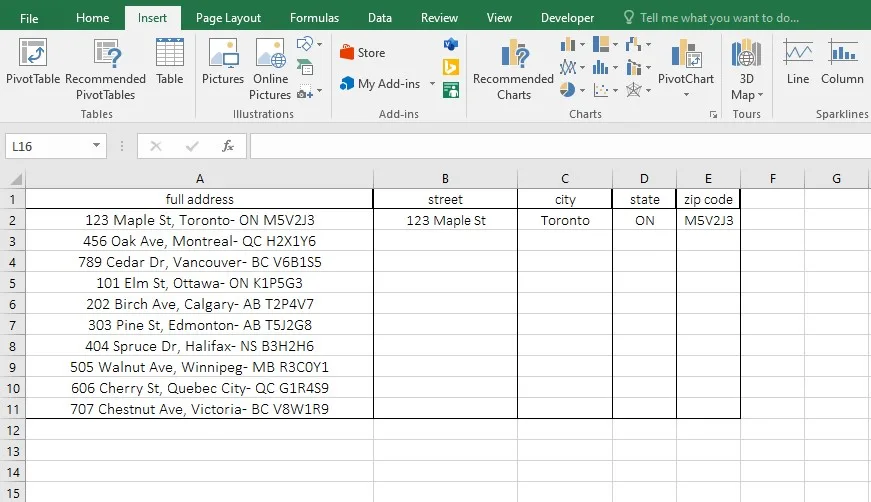The width and height of the screenshot is (871, 502).
Task: Take a Screenshot clipping
Action: (304, 92)
